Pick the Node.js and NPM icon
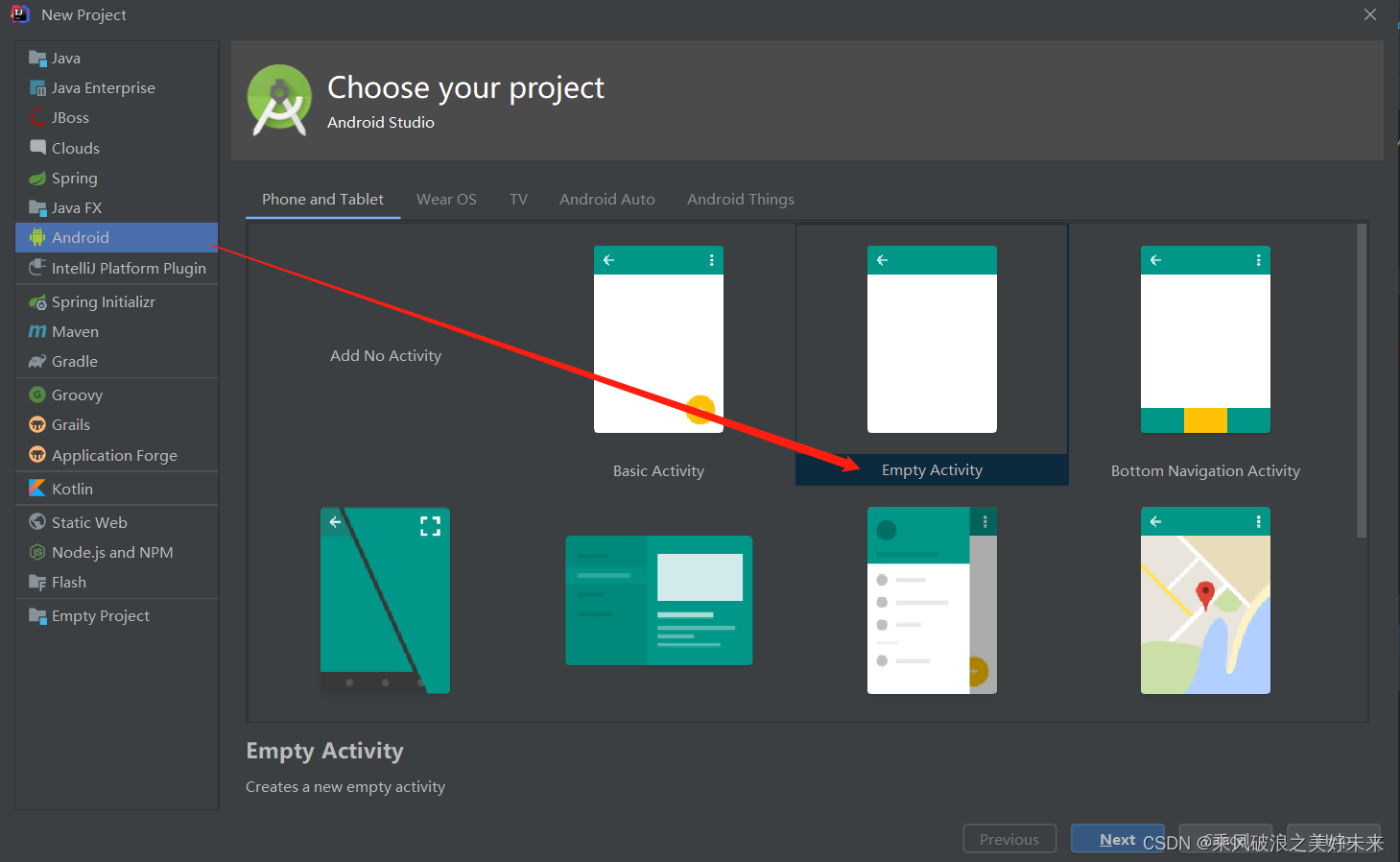This screenshot has height=862, width=1400. [37, 553]
